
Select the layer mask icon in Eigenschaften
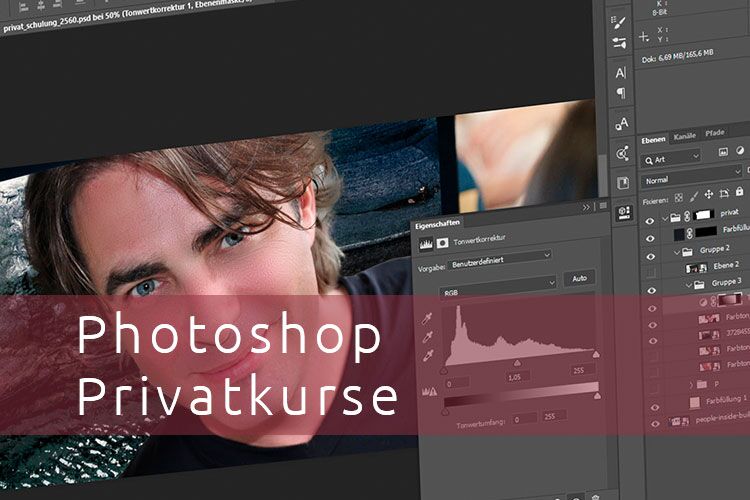(442, 243)
